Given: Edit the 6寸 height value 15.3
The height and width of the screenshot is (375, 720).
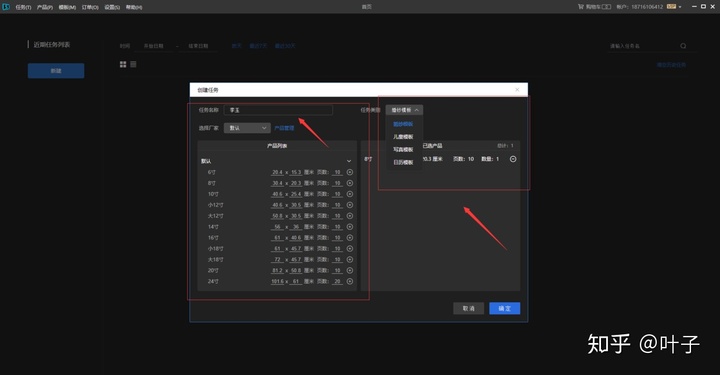Looking at the screenshot, I should (x=296, y=172).
